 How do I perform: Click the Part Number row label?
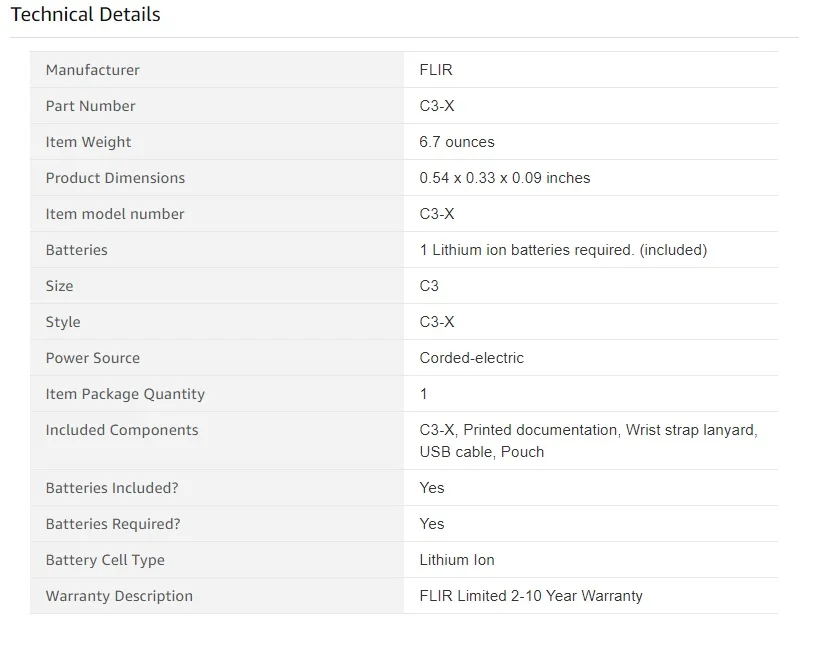[x=90, y=106]
